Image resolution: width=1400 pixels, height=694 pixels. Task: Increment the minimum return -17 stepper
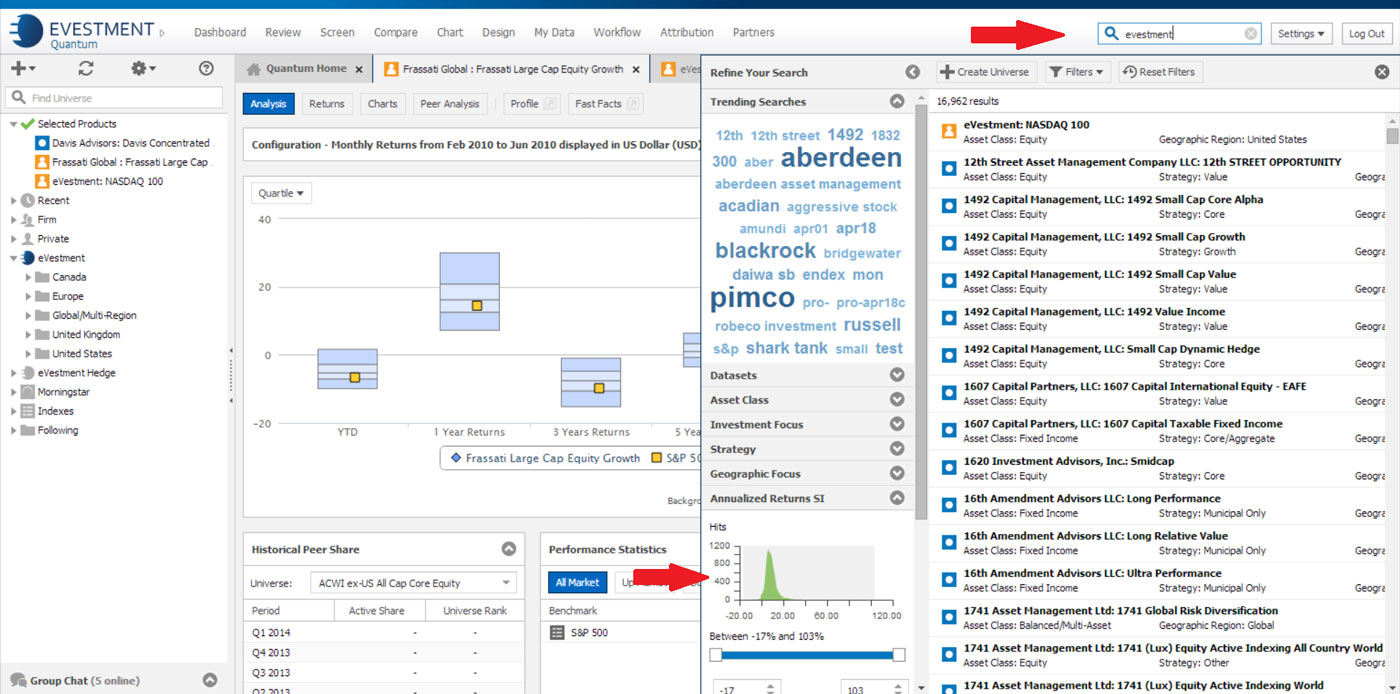tap(770, 685)
